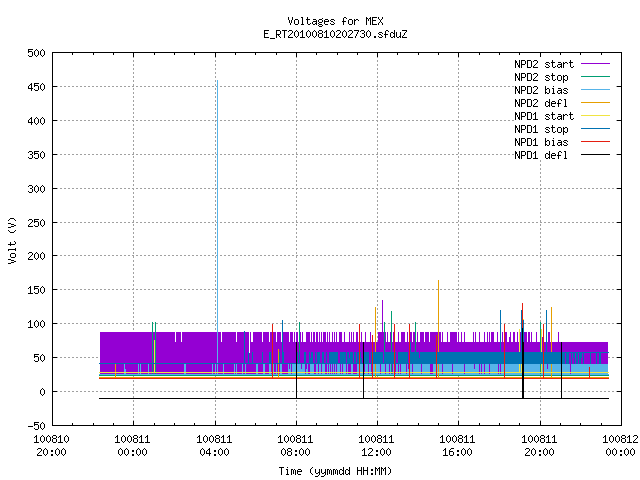The height and width of the screenshot is (480, 640).
Task: Select the NPD1 bias legend entry
Action: [541, 142]
